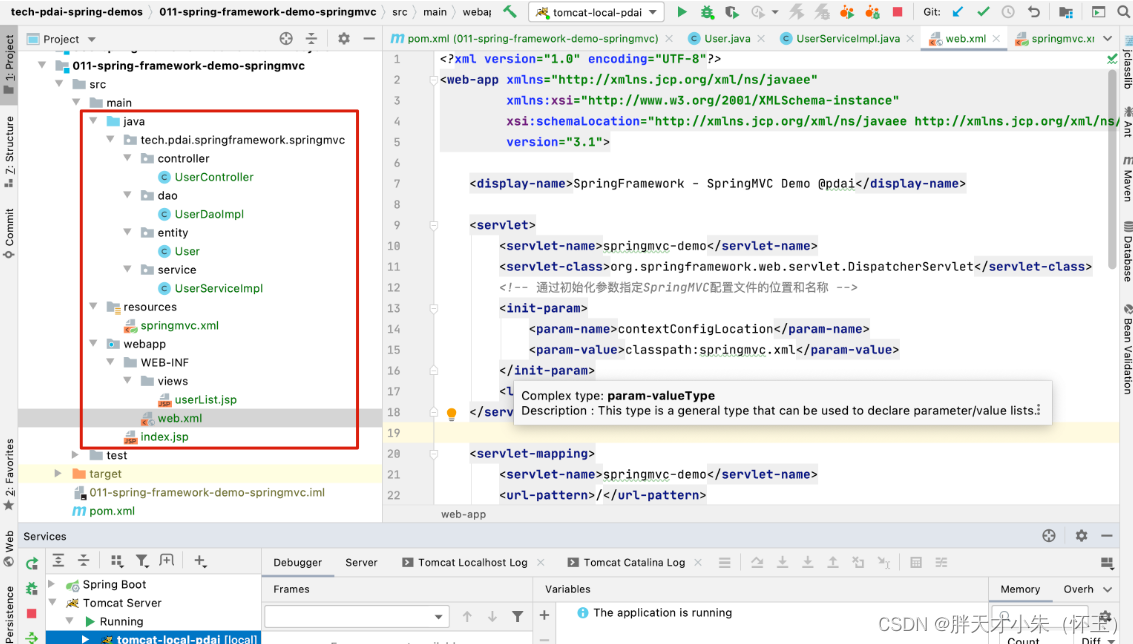The width and height of the screenshot is (1133, 644).
Task: Toggle the Database tool window
Action: 1126,252
